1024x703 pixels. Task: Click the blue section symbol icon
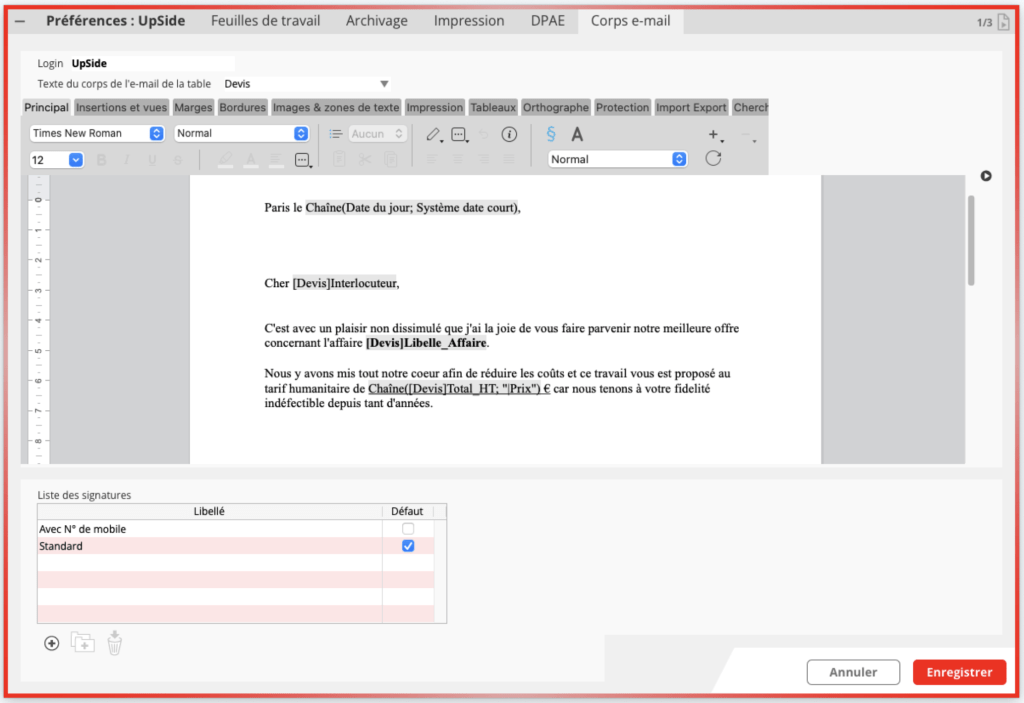(551, 134)
